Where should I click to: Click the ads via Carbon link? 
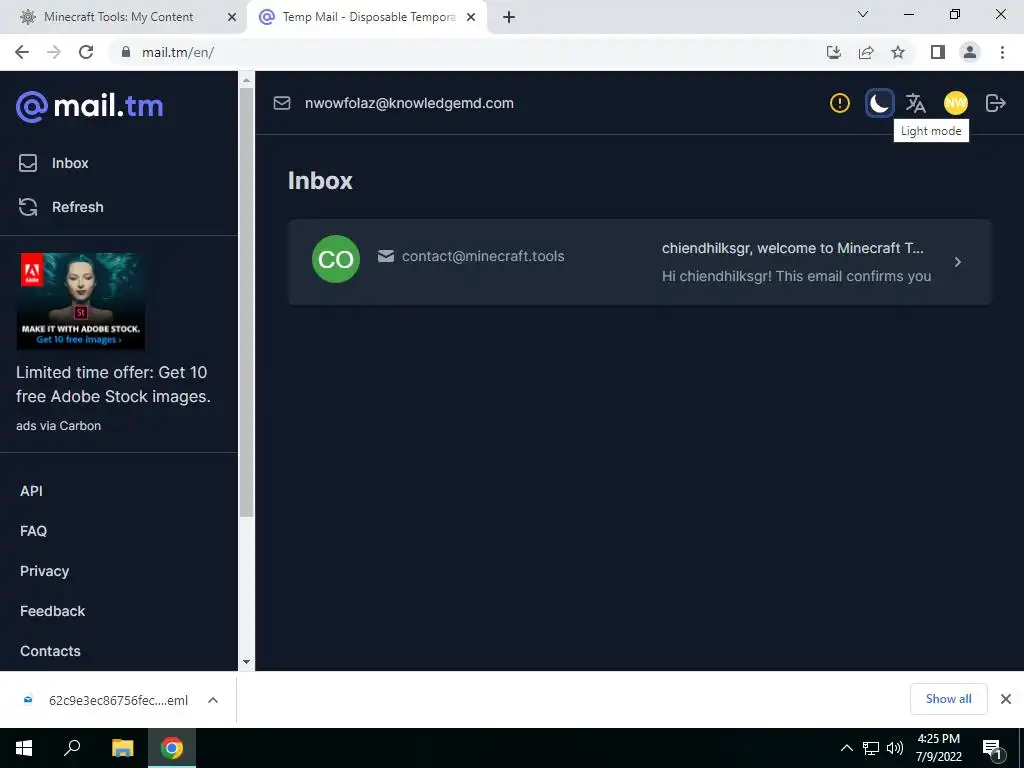click(x=58, y=426)
